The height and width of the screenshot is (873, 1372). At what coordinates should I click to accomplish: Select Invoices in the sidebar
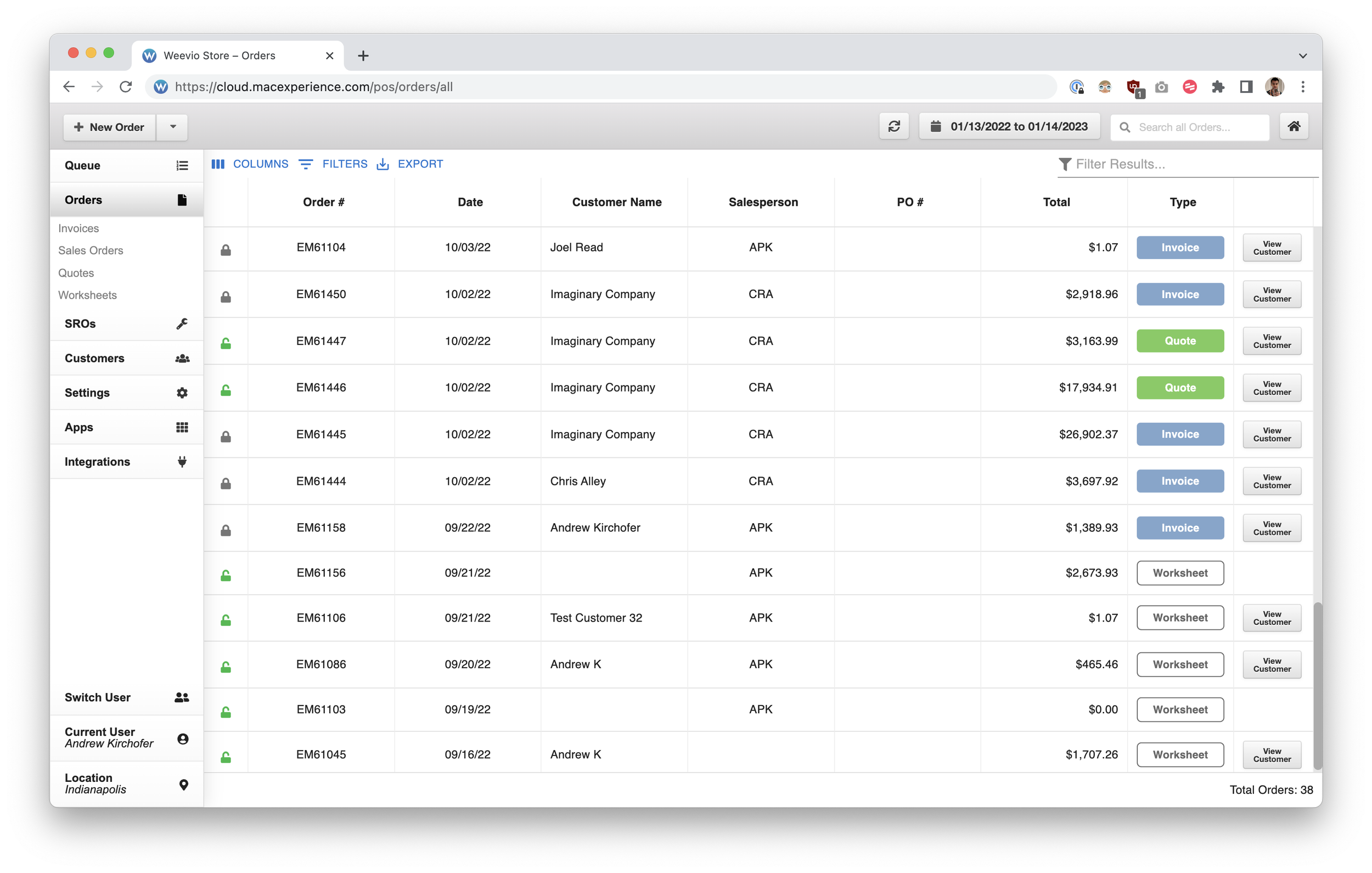78,228
